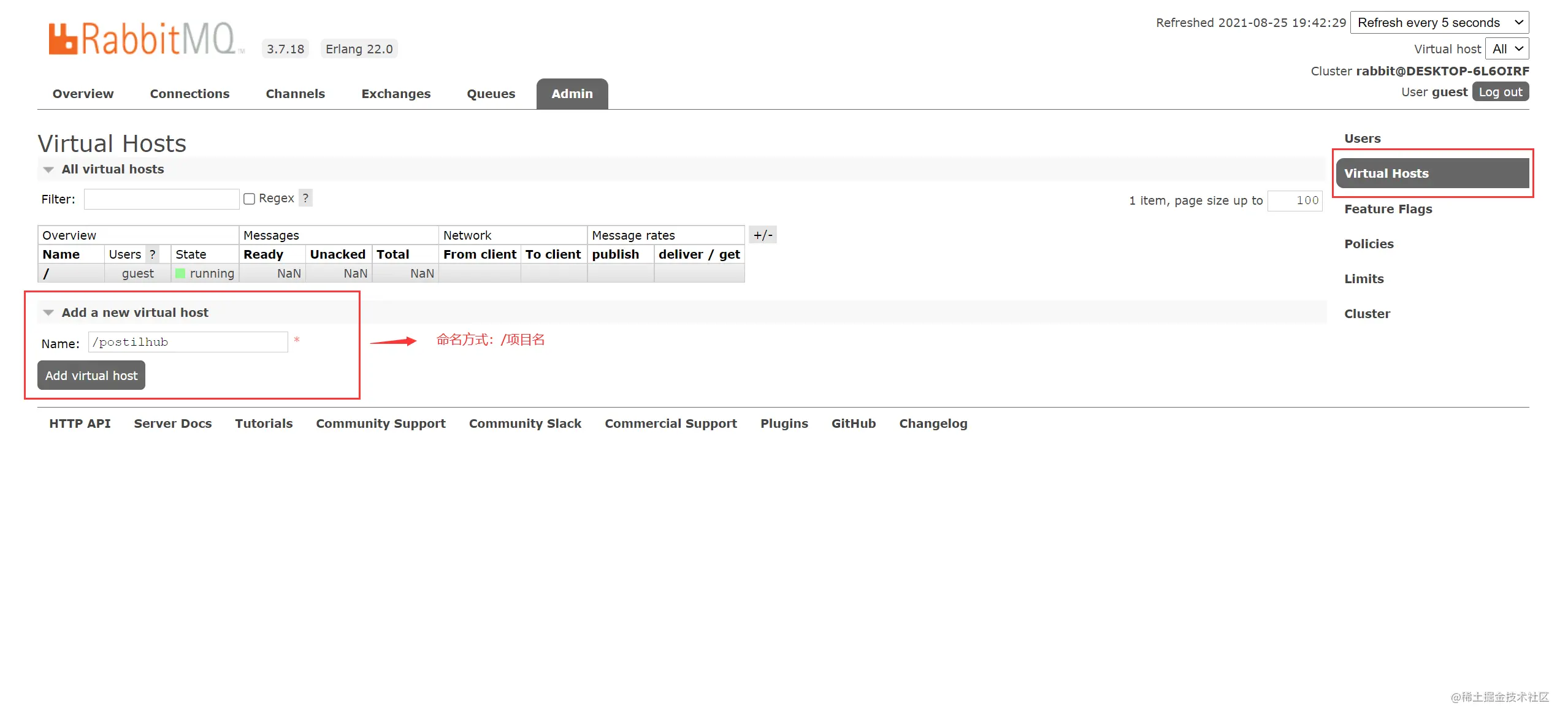Open Feature Flags section

tap(1388, 209)
